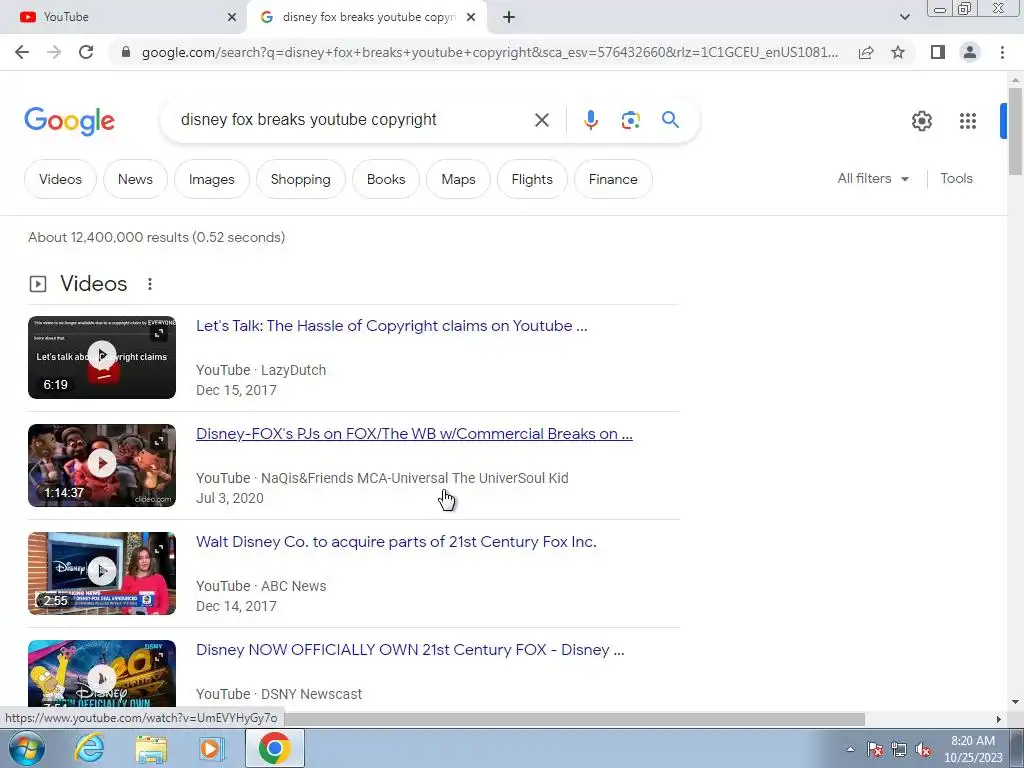Click the address bar URL
1024x768 pixels.
click(490, 52)
